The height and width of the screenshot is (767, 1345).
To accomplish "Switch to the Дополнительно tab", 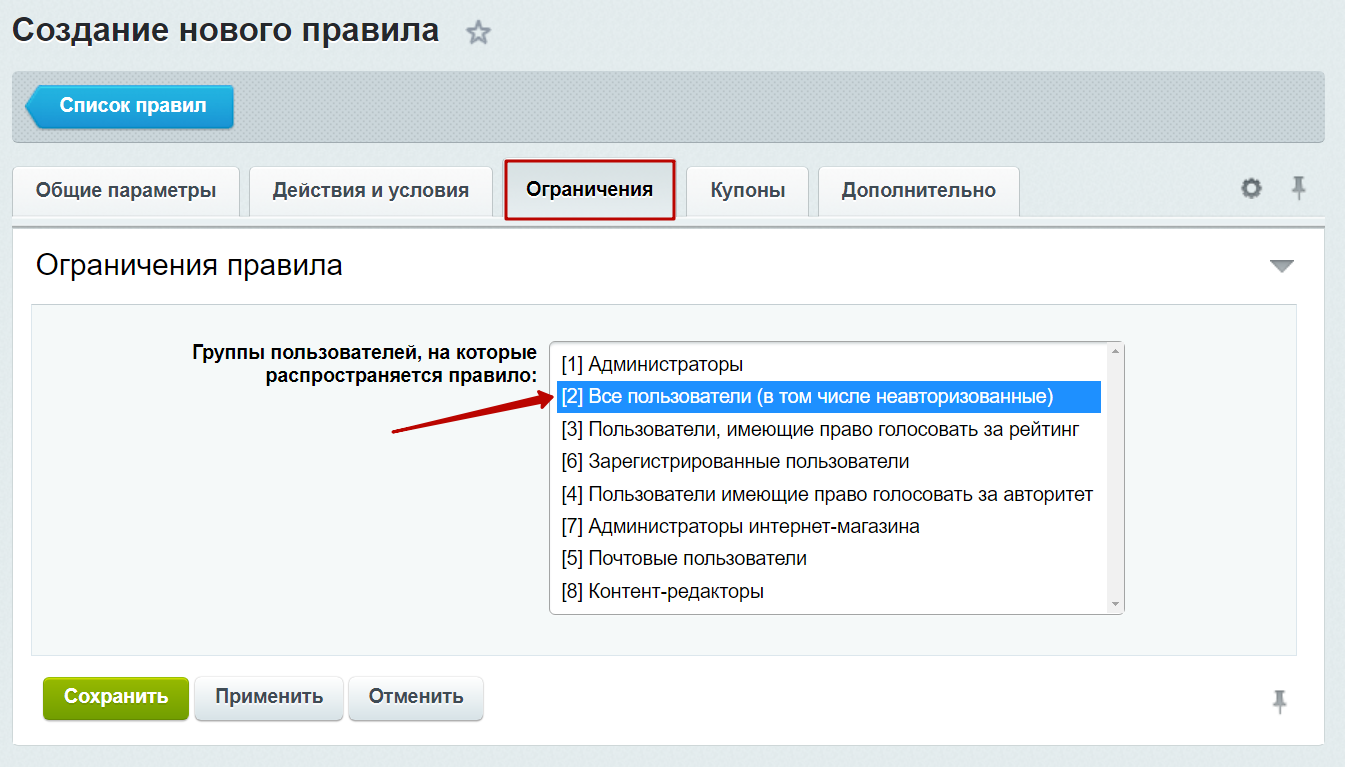I will (x=919, y=191).
